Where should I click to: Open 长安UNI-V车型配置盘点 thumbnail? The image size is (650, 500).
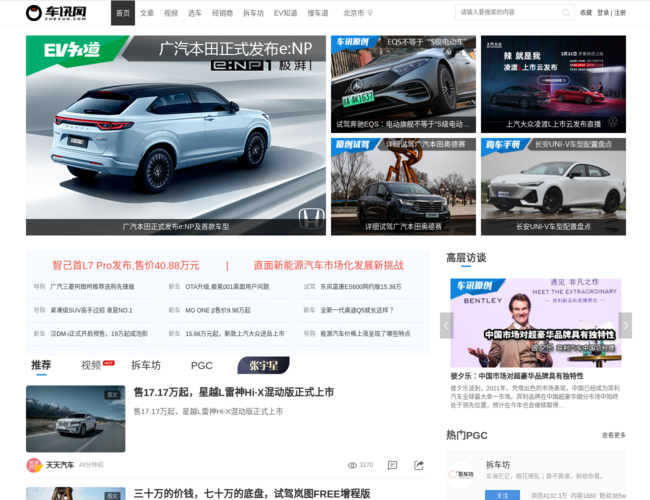(553, 187)
